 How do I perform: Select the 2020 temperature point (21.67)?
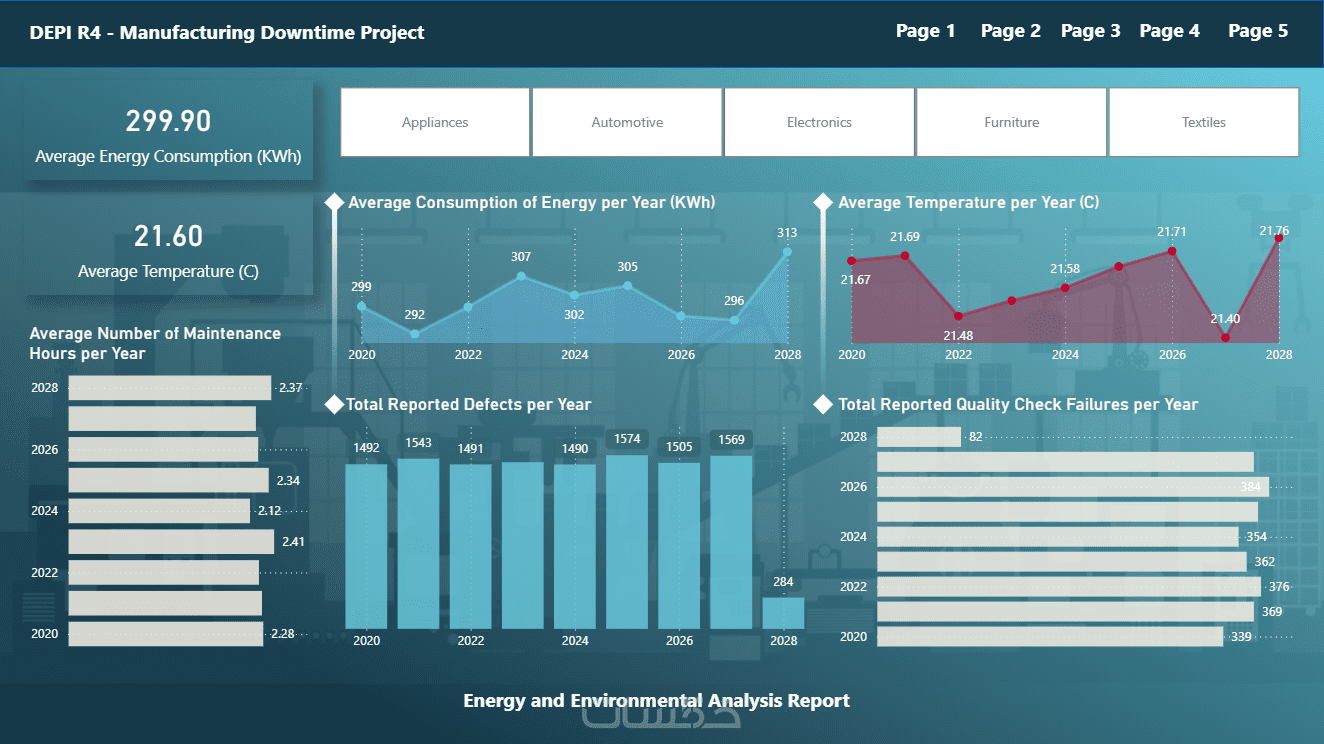click(x=851, y=261)
